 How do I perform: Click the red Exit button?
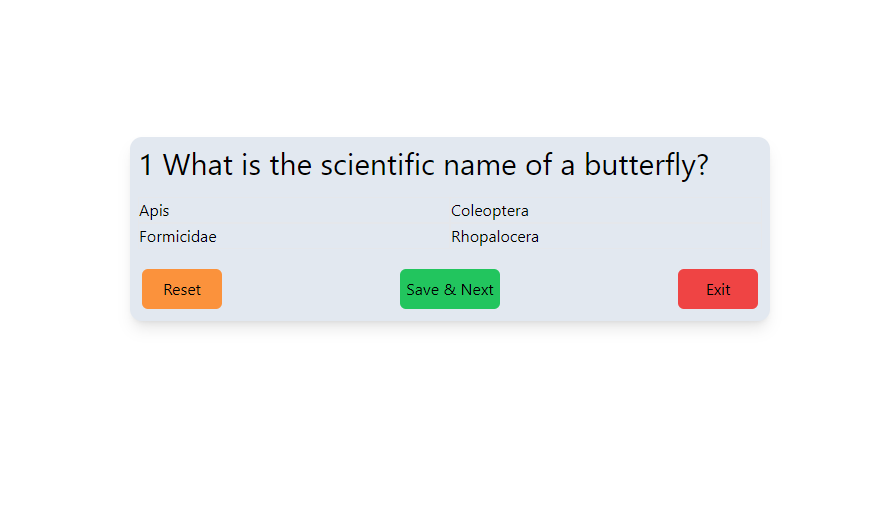(x=717, y=289)
